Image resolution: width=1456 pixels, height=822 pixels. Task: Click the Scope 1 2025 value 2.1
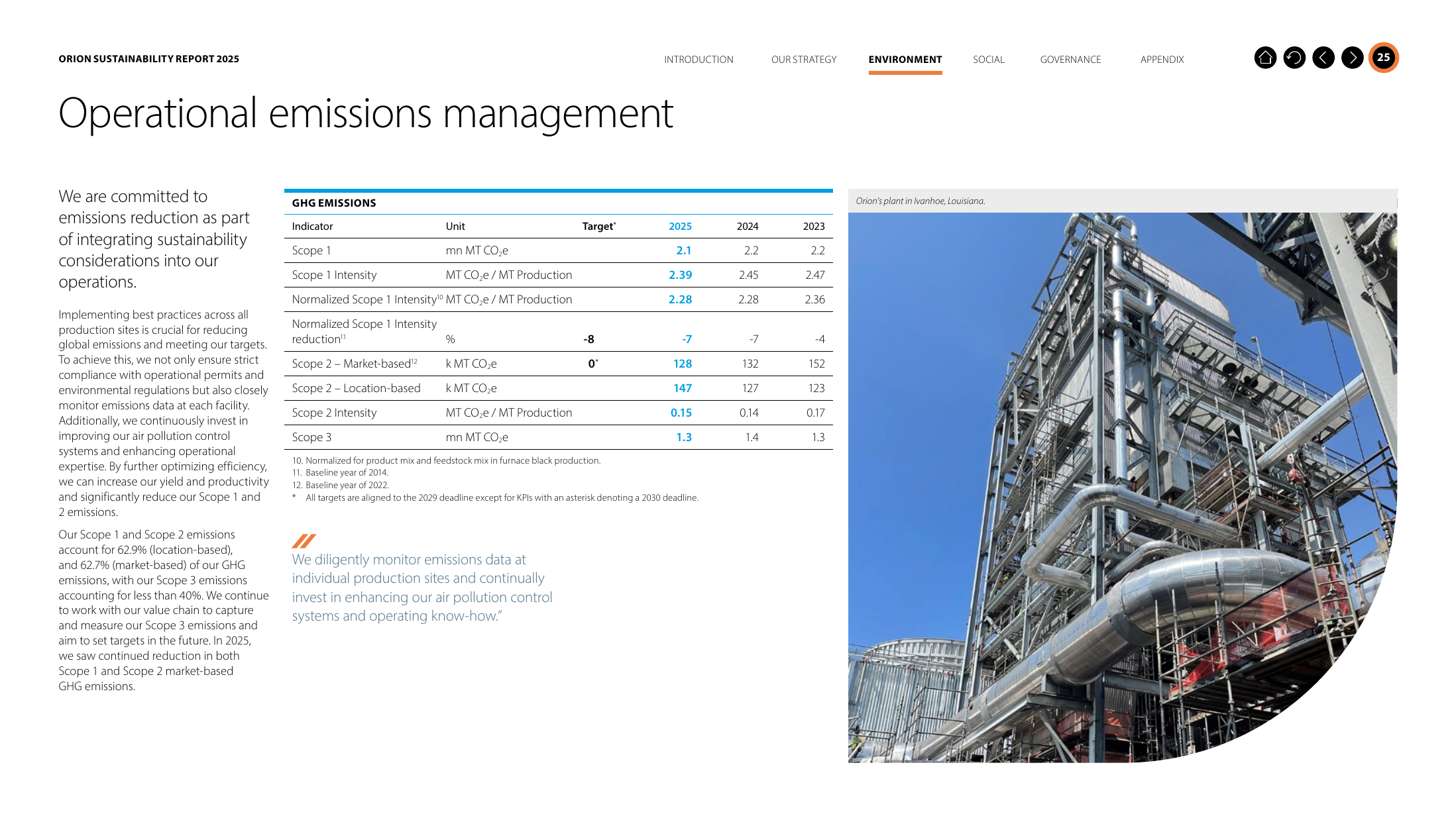tap(684, 250)
